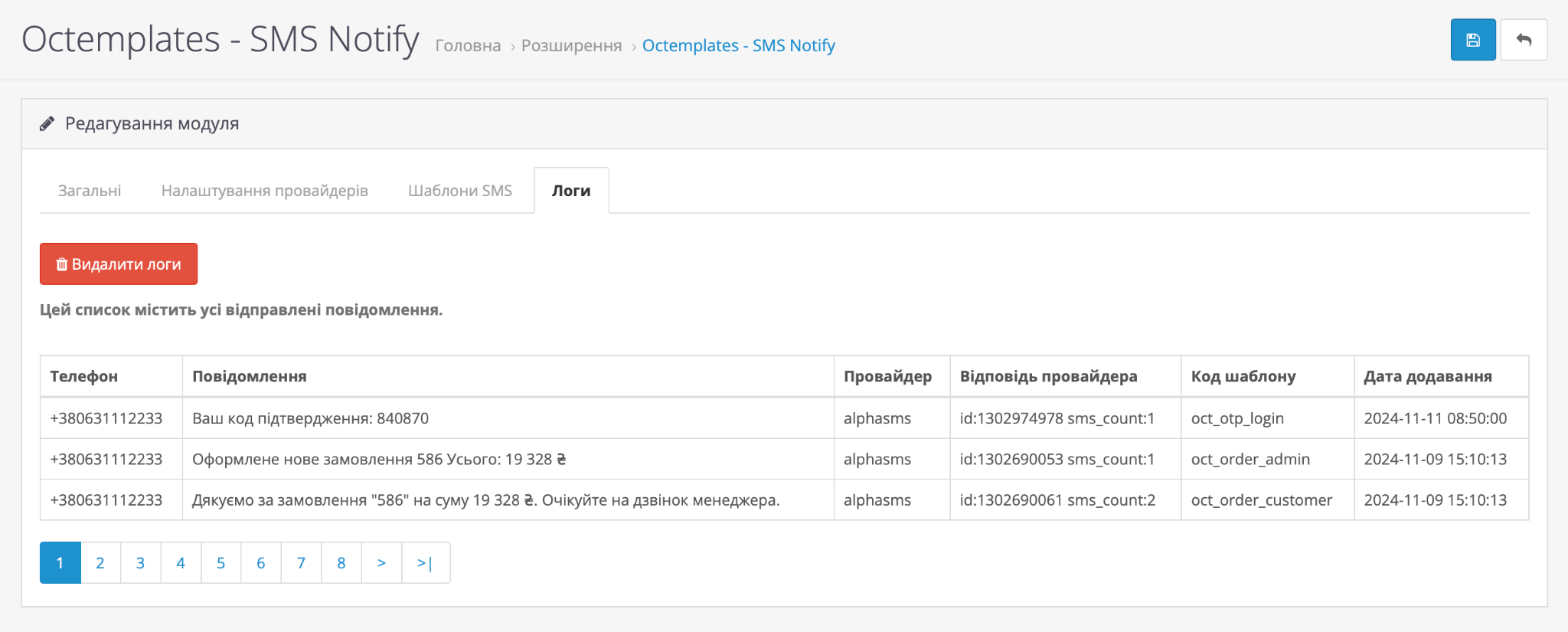
Task: Switch to the Загальні tab
Action: click(90, 191)
